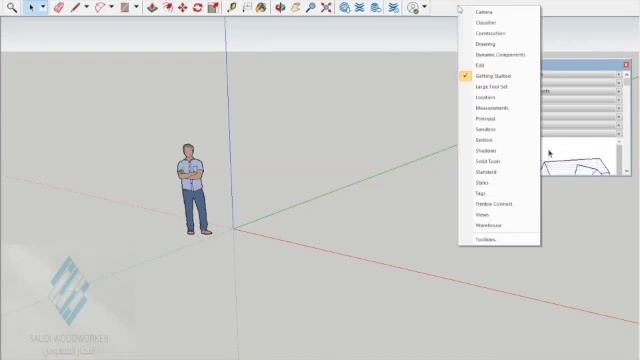Pick the Move tool
The image size is (640, 360).
pyautogui.click(x=182, y=7)
